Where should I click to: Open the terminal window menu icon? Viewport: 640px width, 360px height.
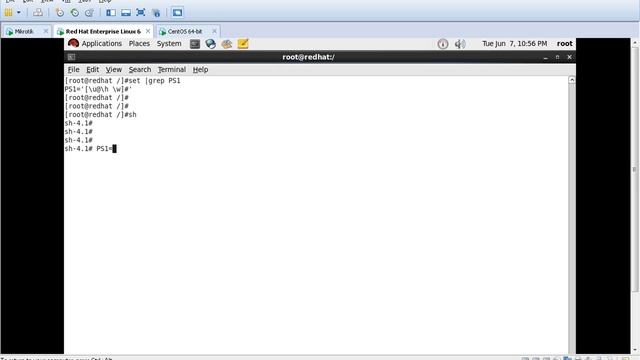pos(71,57)
